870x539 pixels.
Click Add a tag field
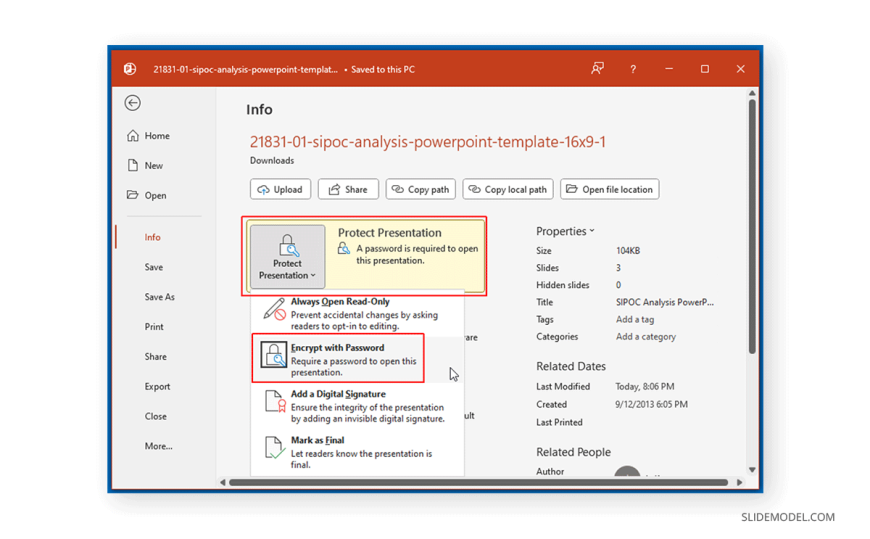(x=635, y=319)
